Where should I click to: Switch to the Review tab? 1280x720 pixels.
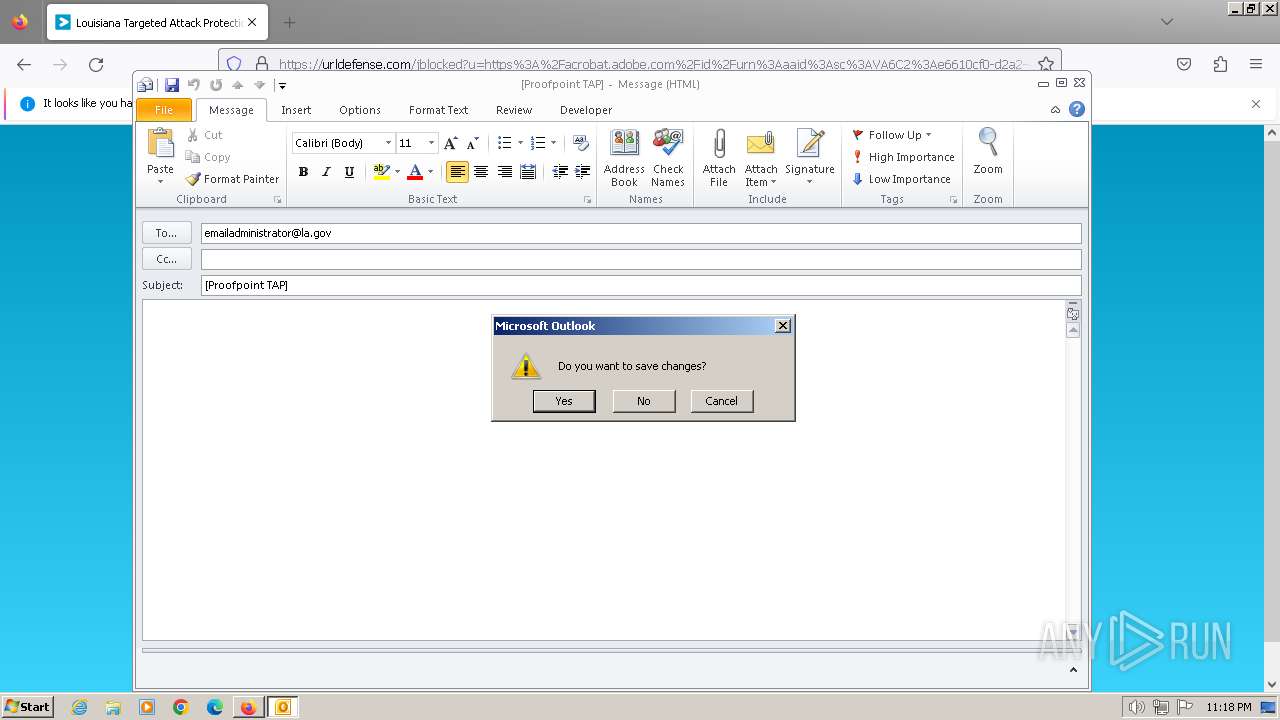pos(514,110)
